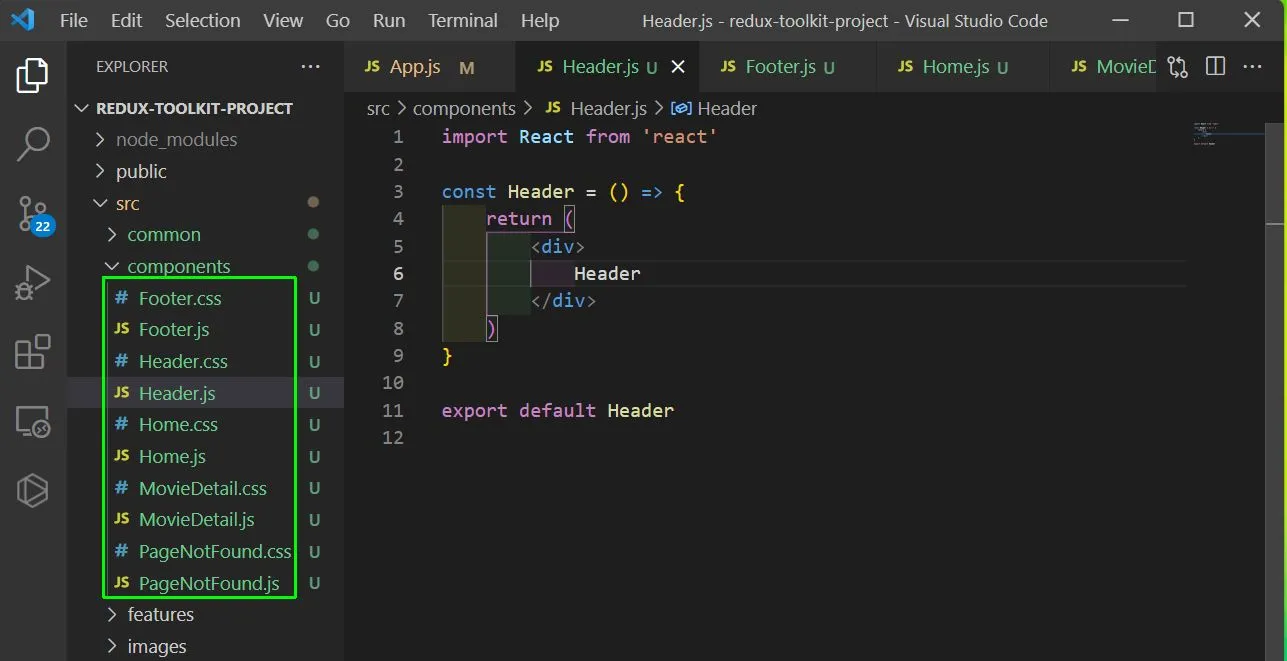Click the bottom activity bar play-shaped icon
1287x661 pixels.
click(x=33, y=490)
